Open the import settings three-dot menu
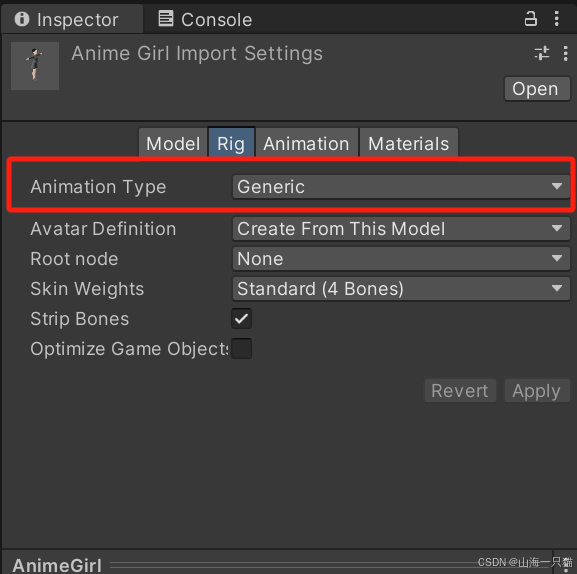 click(565, 54)
